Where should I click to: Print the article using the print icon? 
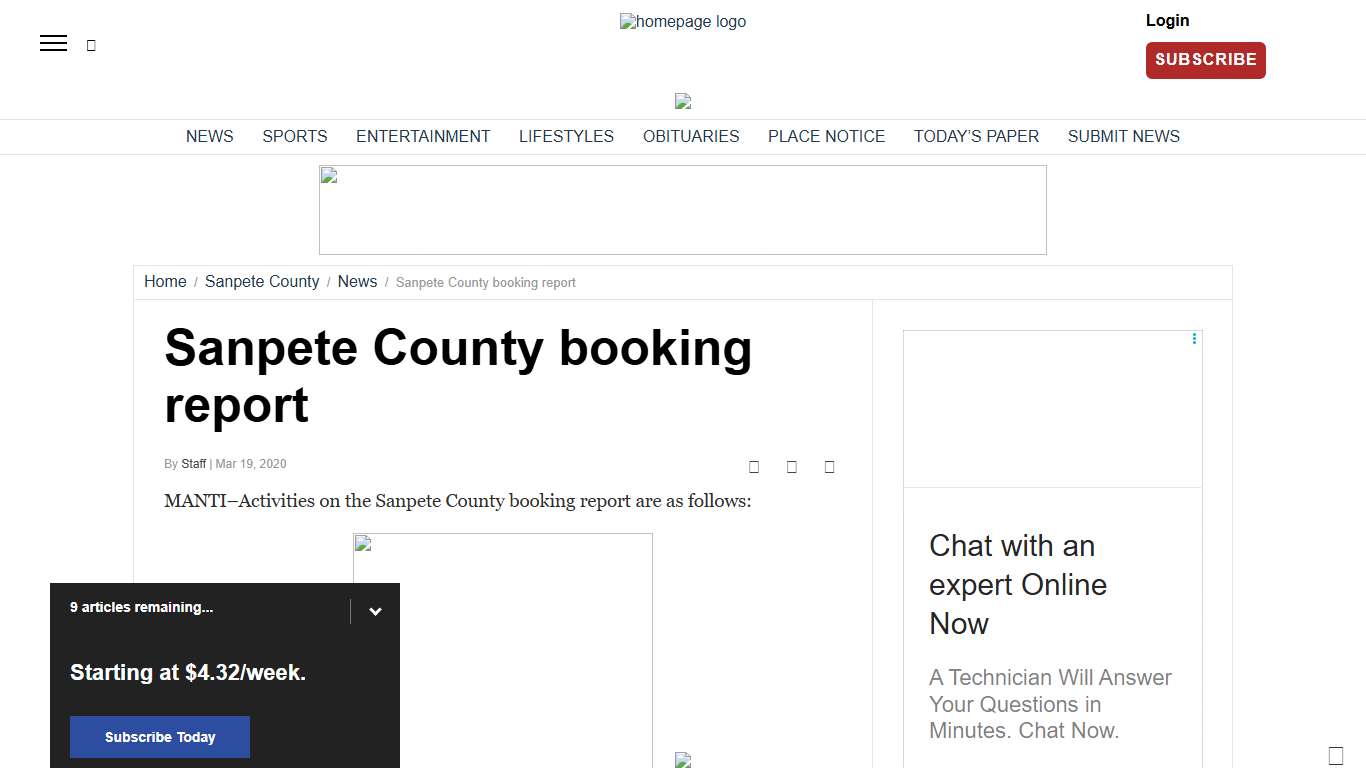(x=829, y=466)
